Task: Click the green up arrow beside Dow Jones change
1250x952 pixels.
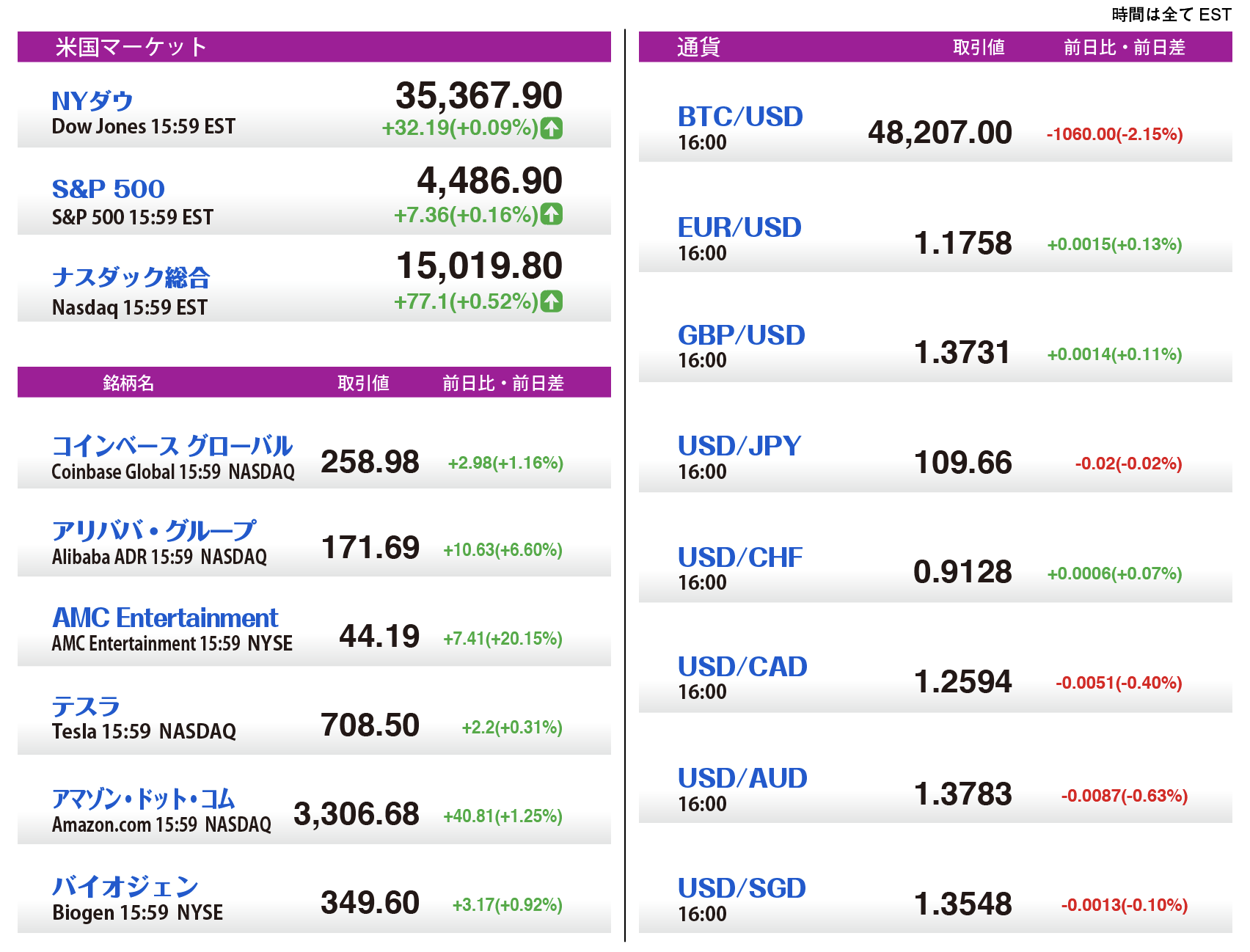Action: point(552,128)
